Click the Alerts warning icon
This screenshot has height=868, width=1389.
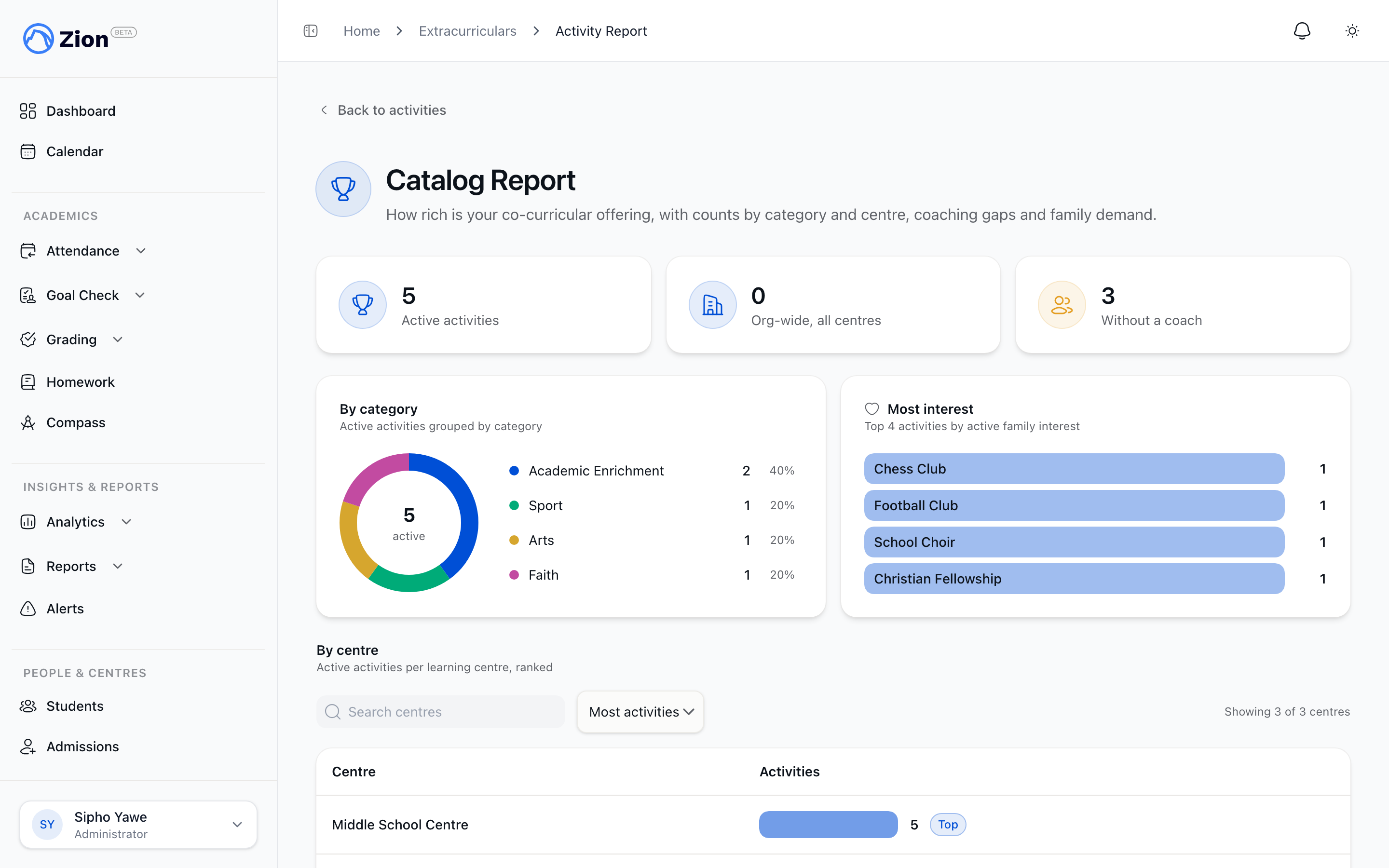tap(28, 609)
